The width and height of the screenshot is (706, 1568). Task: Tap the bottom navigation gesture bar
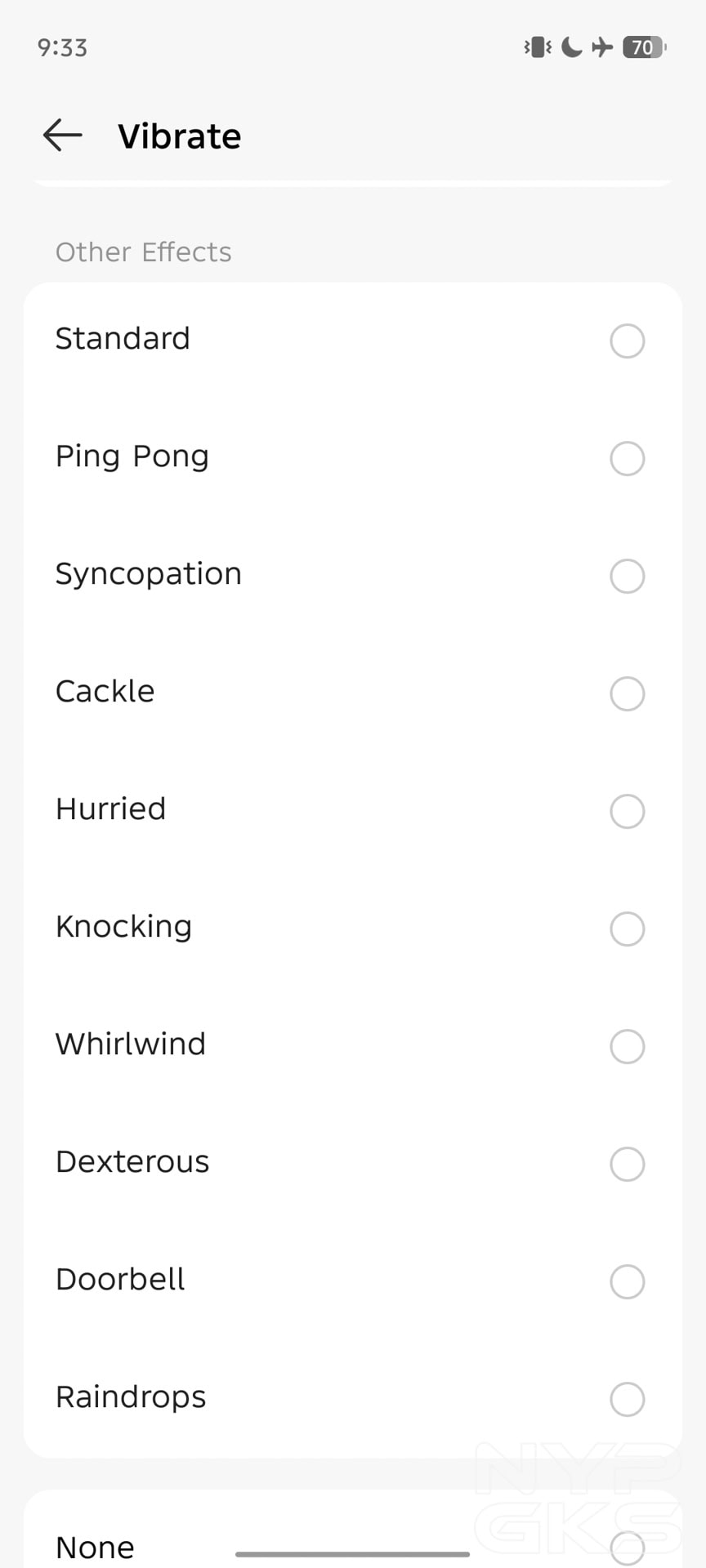(x=352, y=1554)
